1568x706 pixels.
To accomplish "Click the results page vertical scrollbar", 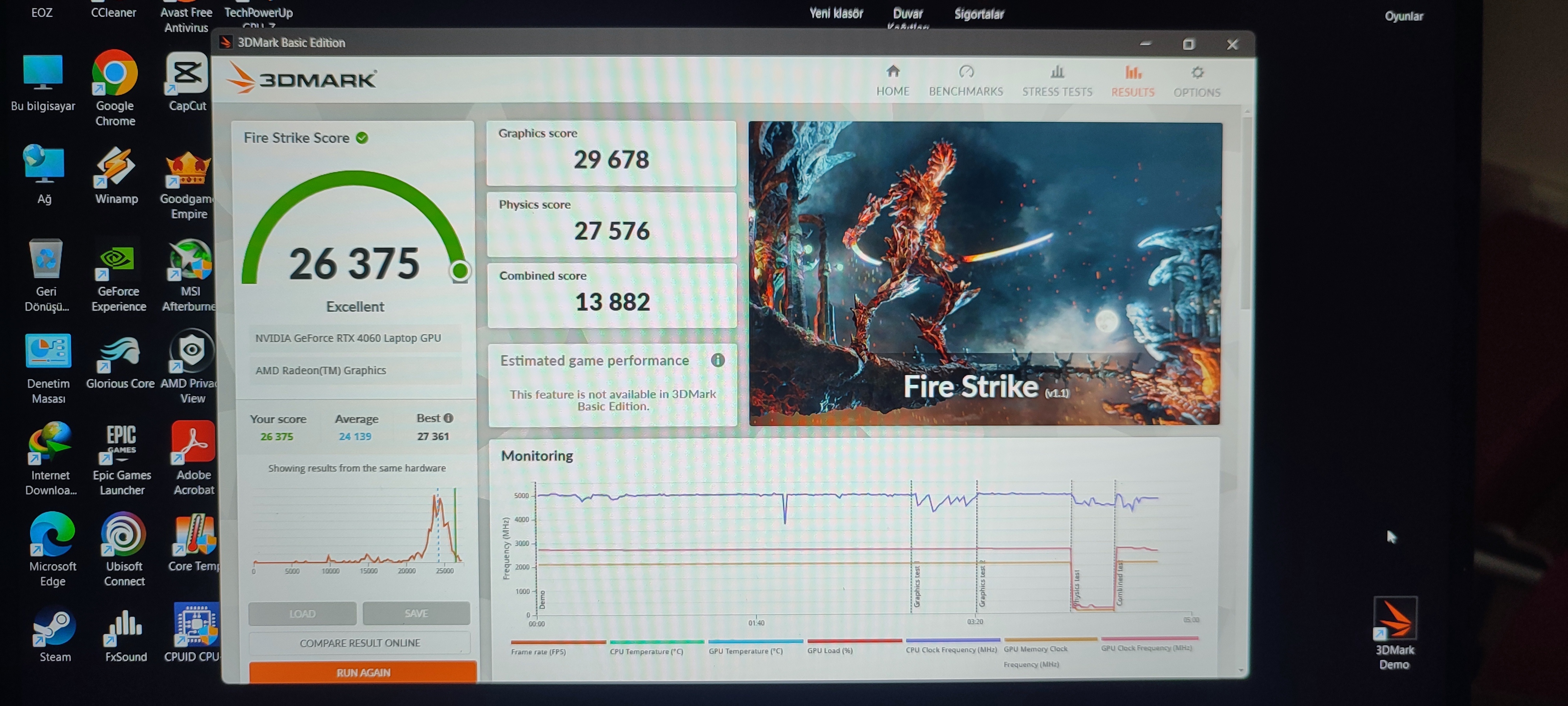I will click(x=1246, y=213).
